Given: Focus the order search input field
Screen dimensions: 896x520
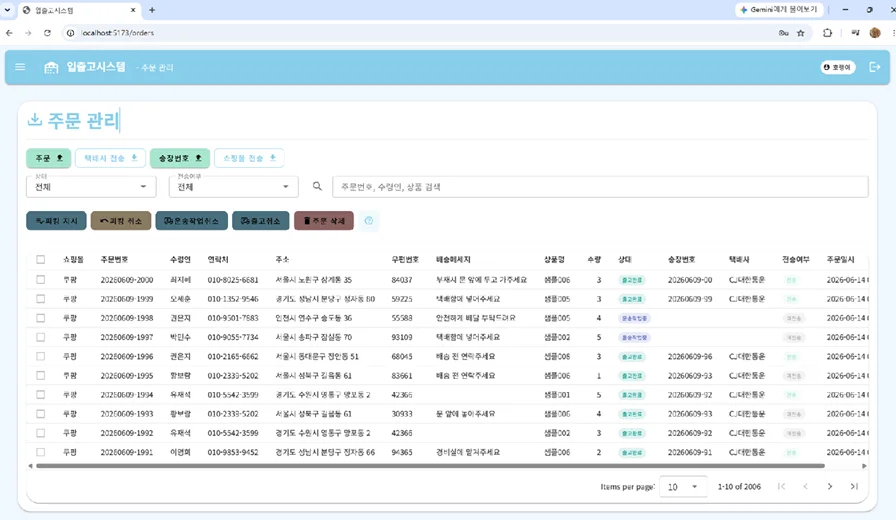Looking at the screenshot, I should [601, 187].
